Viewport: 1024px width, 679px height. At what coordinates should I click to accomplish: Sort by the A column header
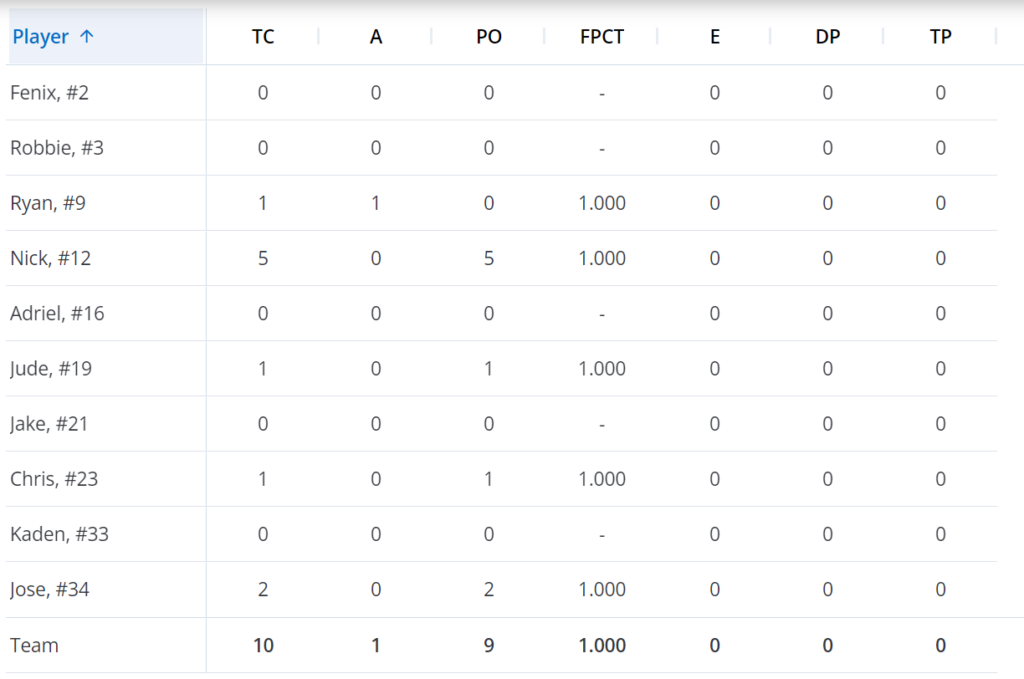pyautogui.click(x=376, y=37)
